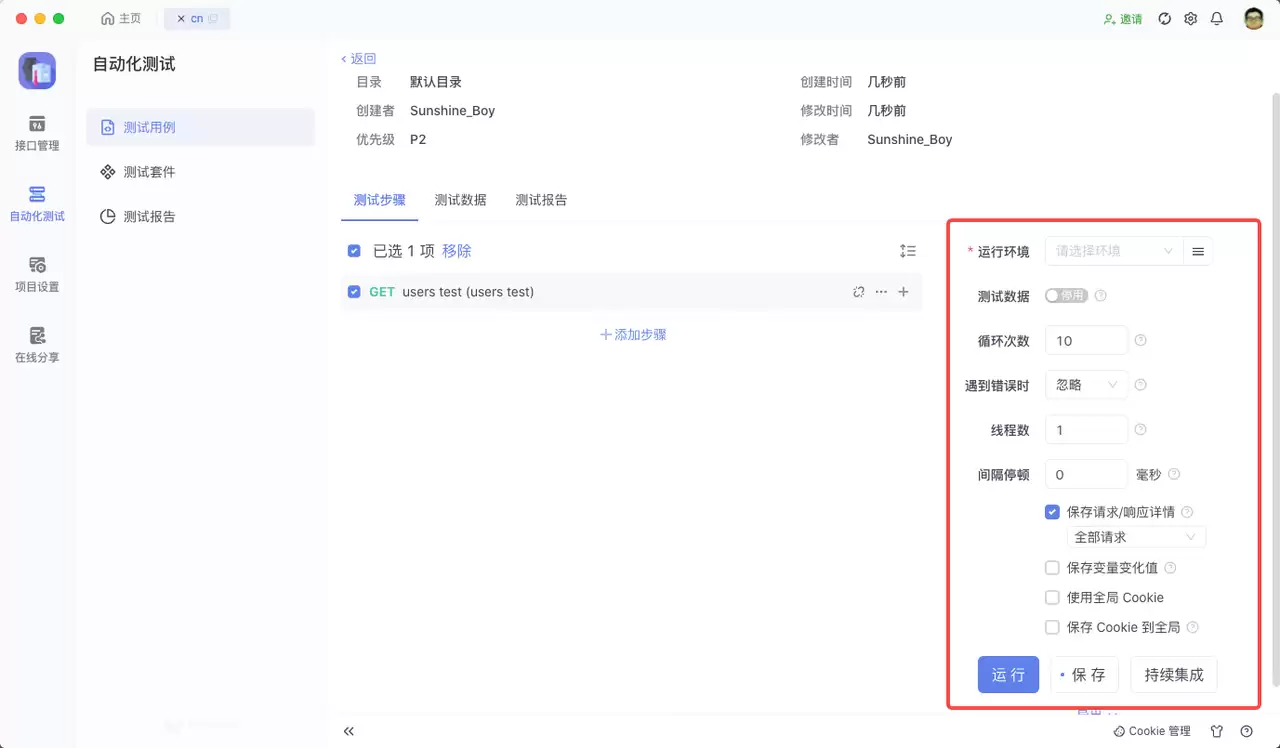
Task: Open the 接口管理 sidebar section
Action: click(37, 133)
